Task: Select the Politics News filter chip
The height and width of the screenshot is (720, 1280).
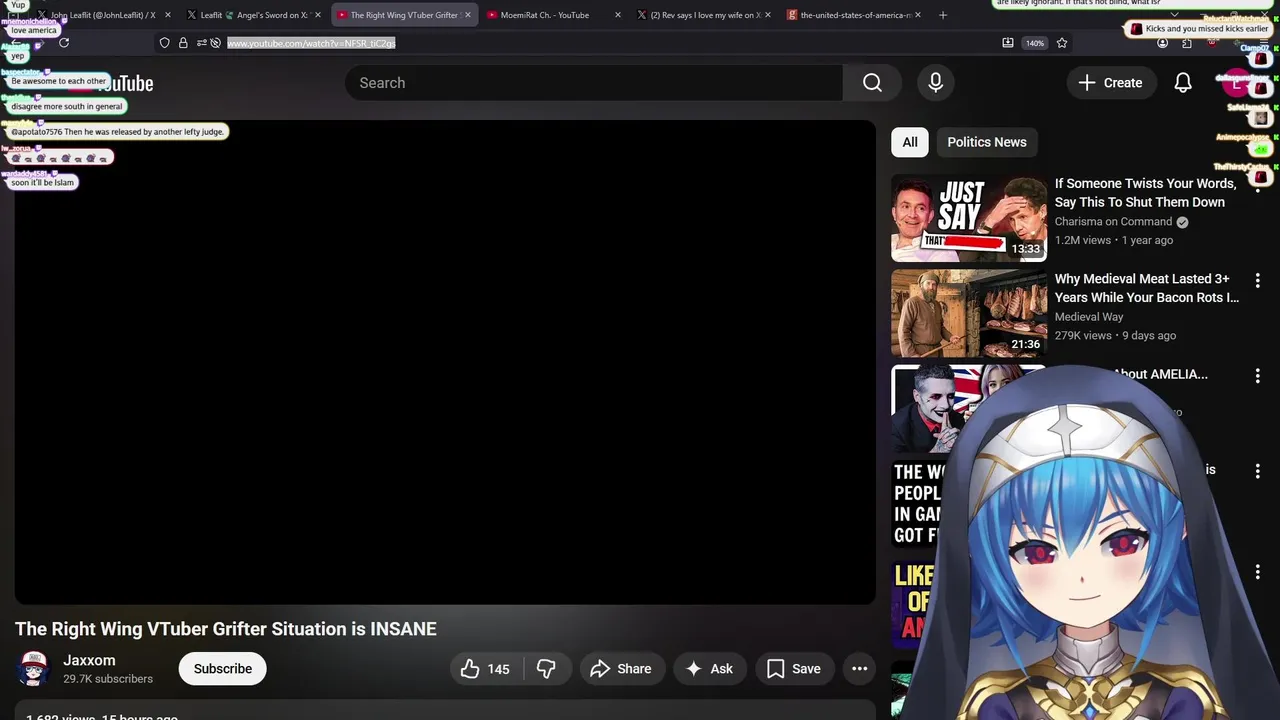Action: [987, 142]
